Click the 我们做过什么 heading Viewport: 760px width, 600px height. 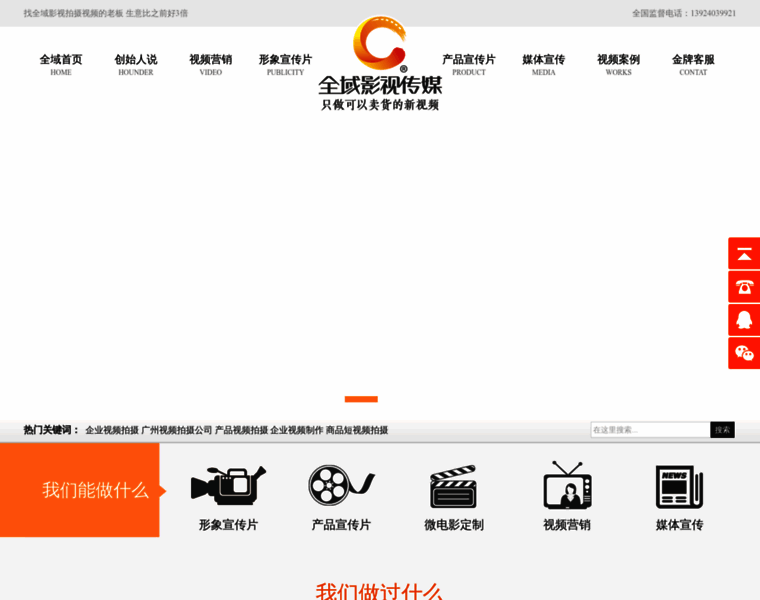point(379,592)
